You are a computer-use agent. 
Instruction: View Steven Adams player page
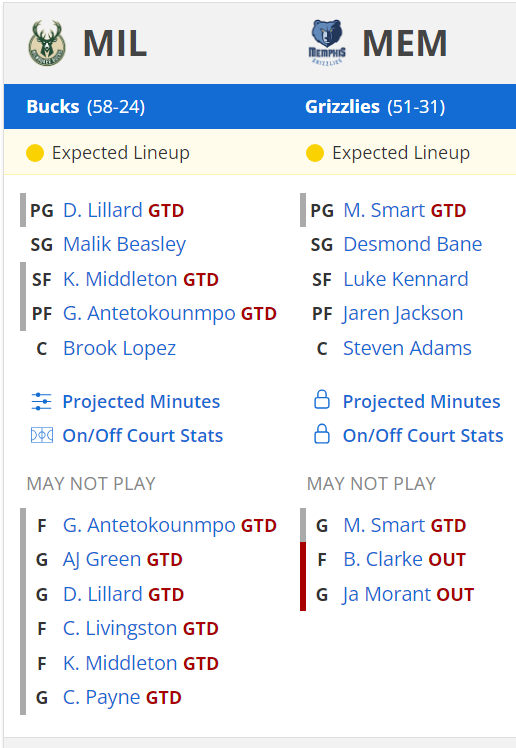tap(407, 348)
